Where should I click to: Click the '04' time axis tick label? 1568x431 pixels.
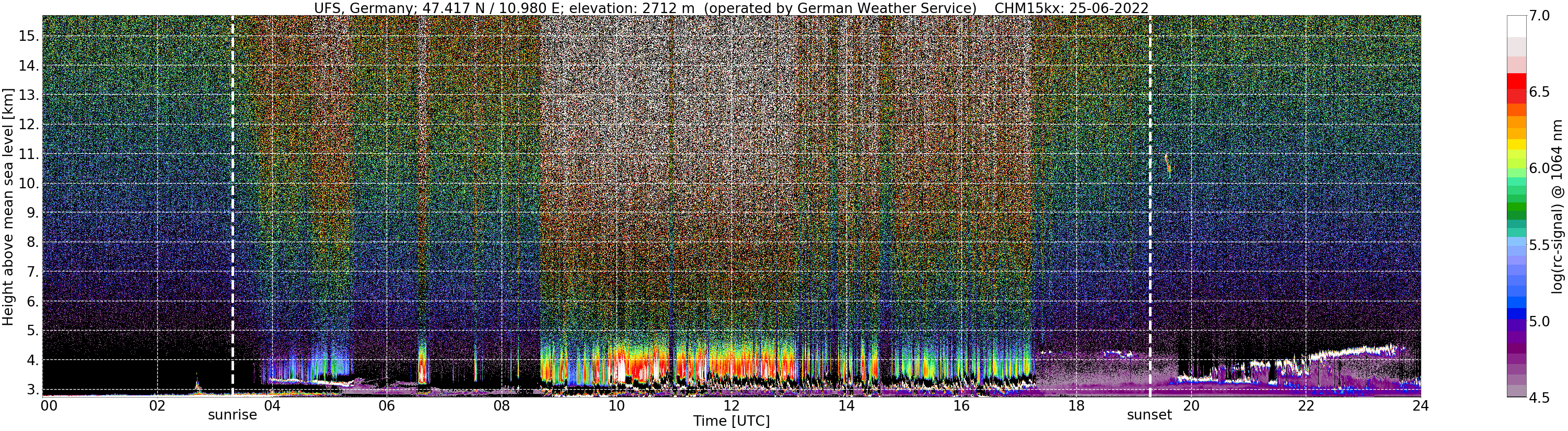coord(272,405)
